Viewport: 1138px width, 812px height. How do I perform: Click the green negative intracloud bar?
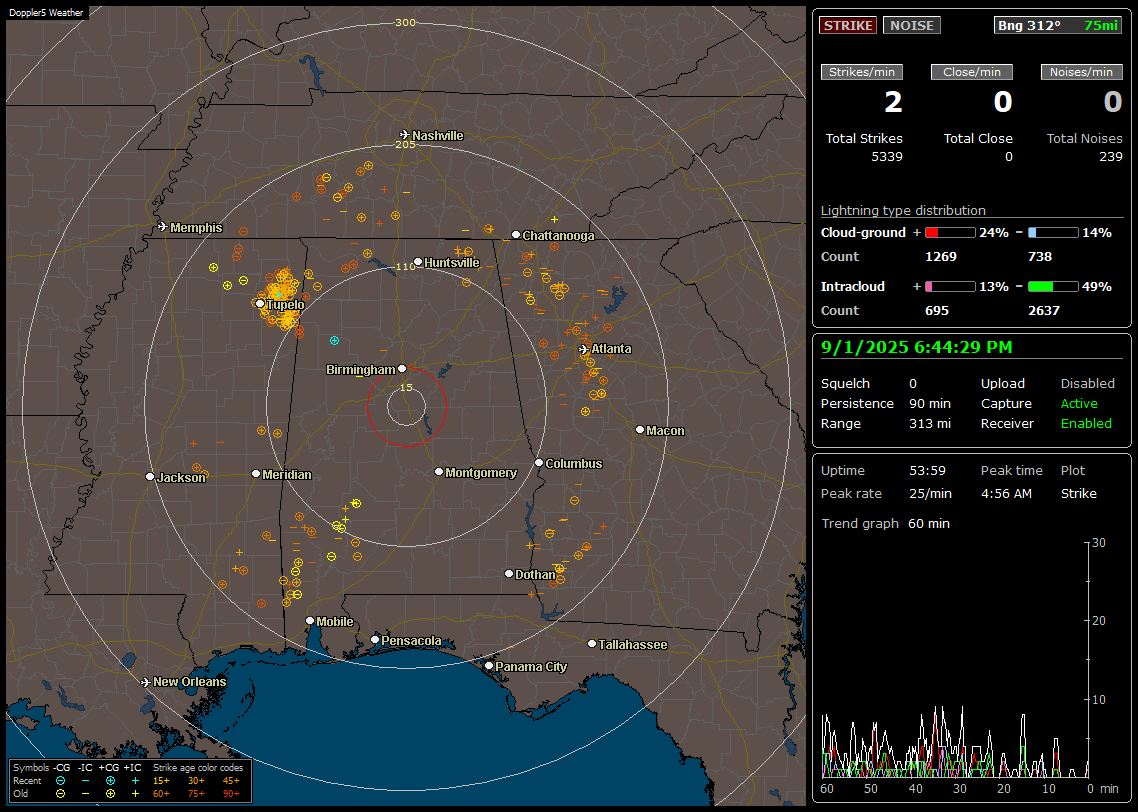pos(1053,287)
